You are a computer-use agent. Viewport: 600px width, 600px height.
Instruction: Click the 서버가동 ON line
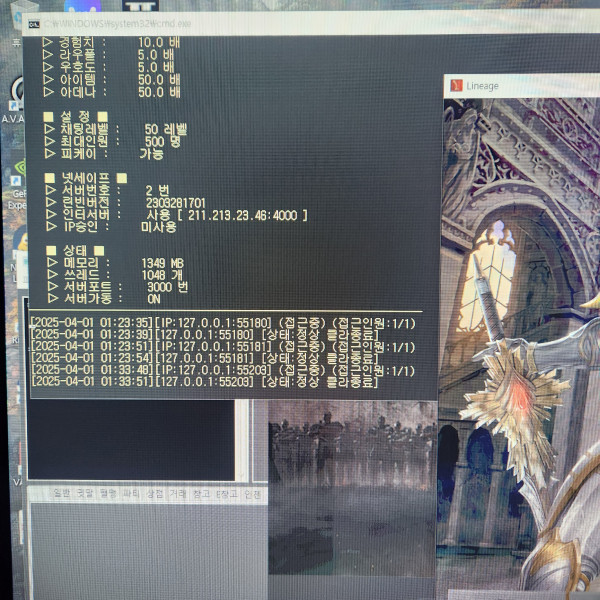tap(104, 298)
